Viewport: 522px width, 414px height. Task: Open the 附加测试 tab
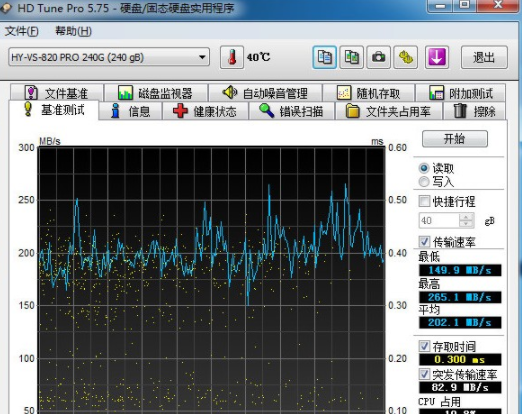tap(461, 93)
